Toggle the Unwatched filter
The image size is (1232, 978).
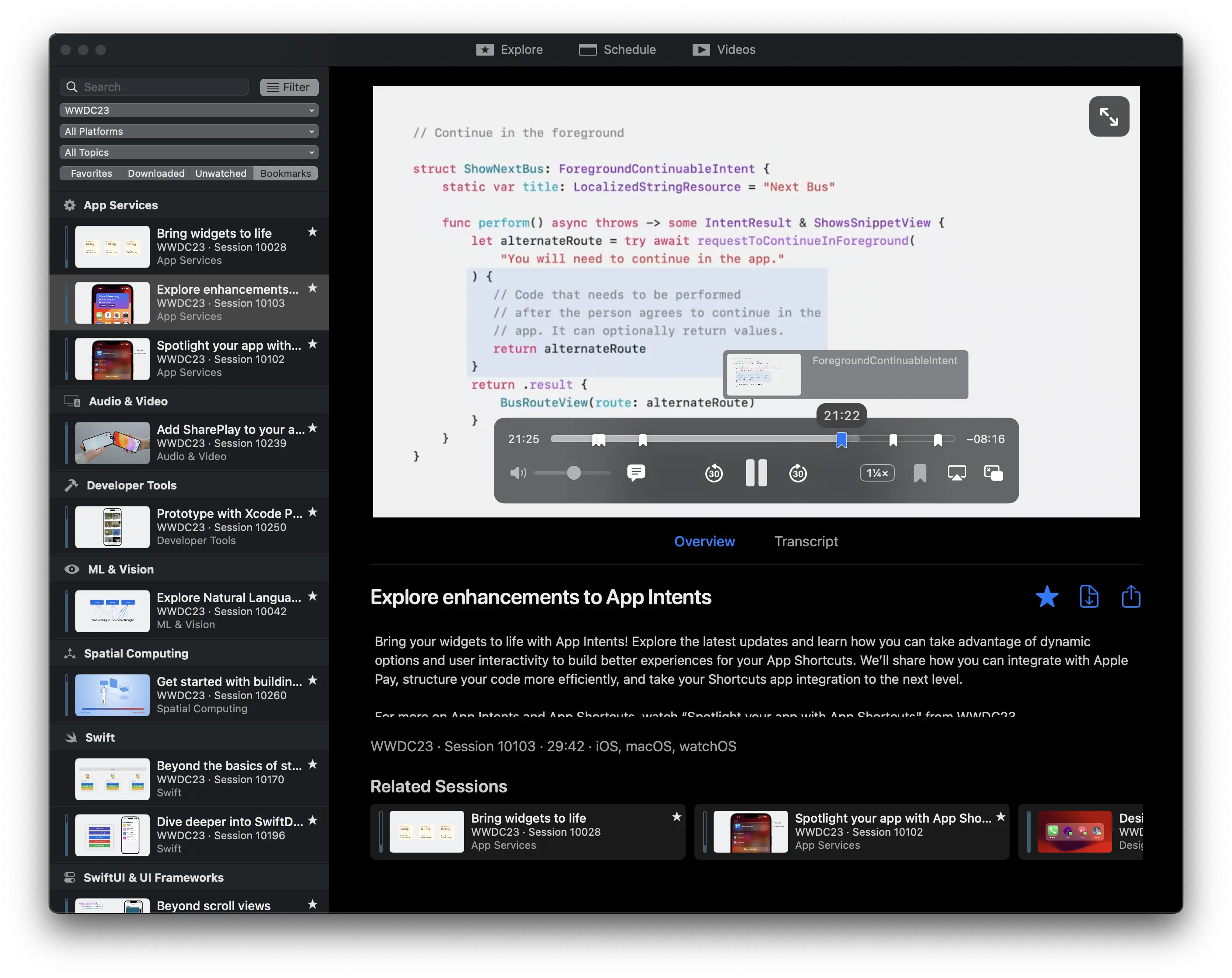tap(220, 172)
